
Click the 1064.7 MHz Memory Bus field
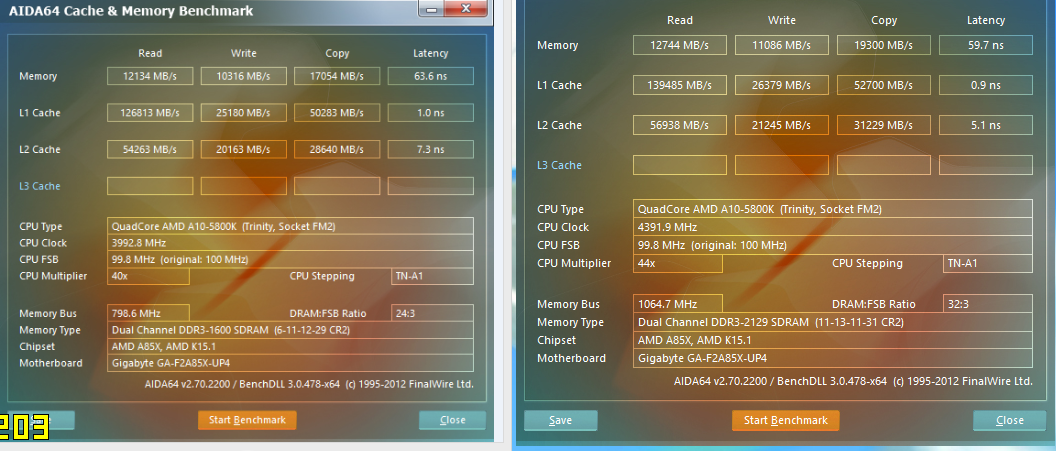(678, 304)
